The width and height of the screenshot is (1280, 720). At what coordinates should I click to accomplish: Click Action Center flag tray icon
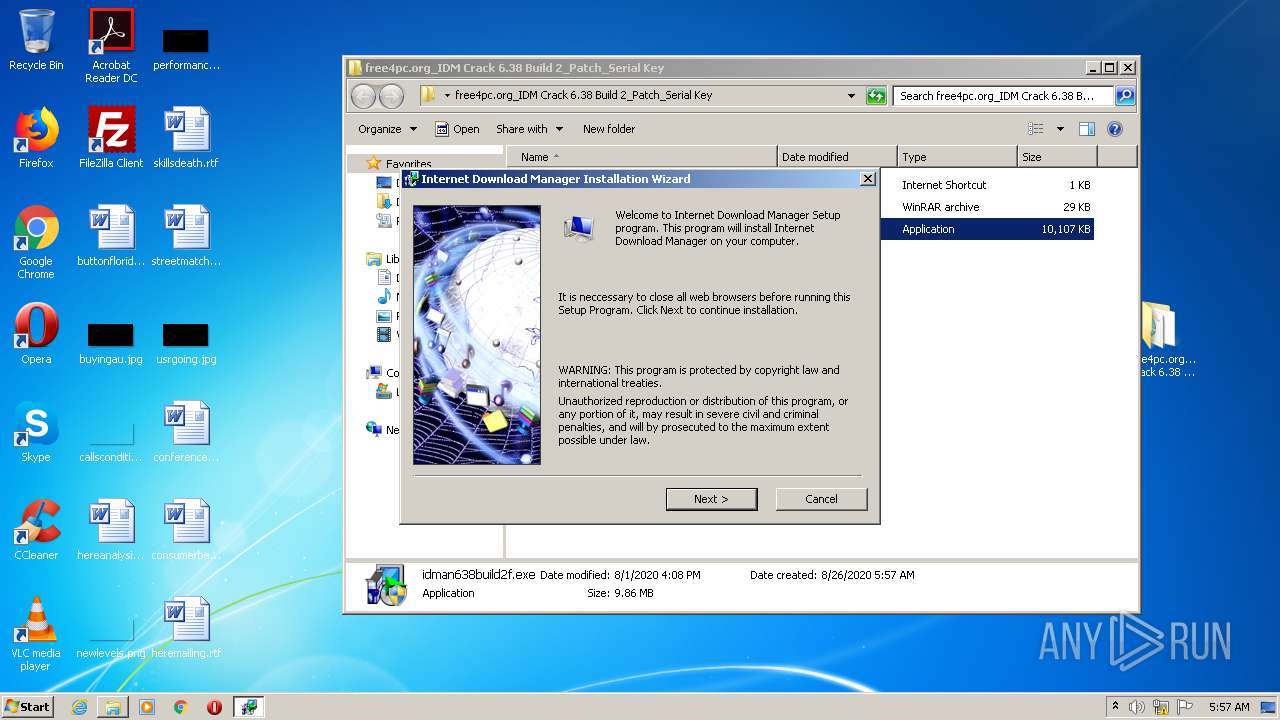coord(1183,707)
